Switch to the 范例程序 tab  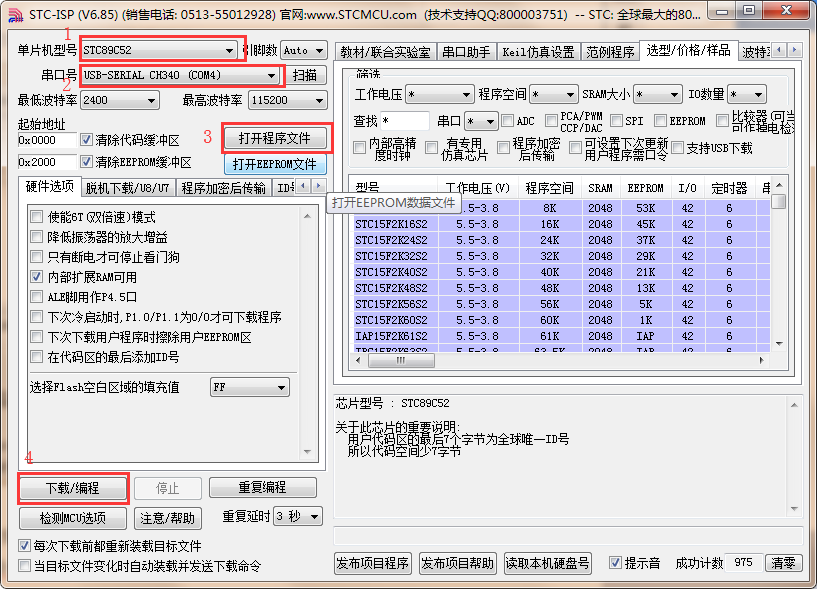point(610,52)
